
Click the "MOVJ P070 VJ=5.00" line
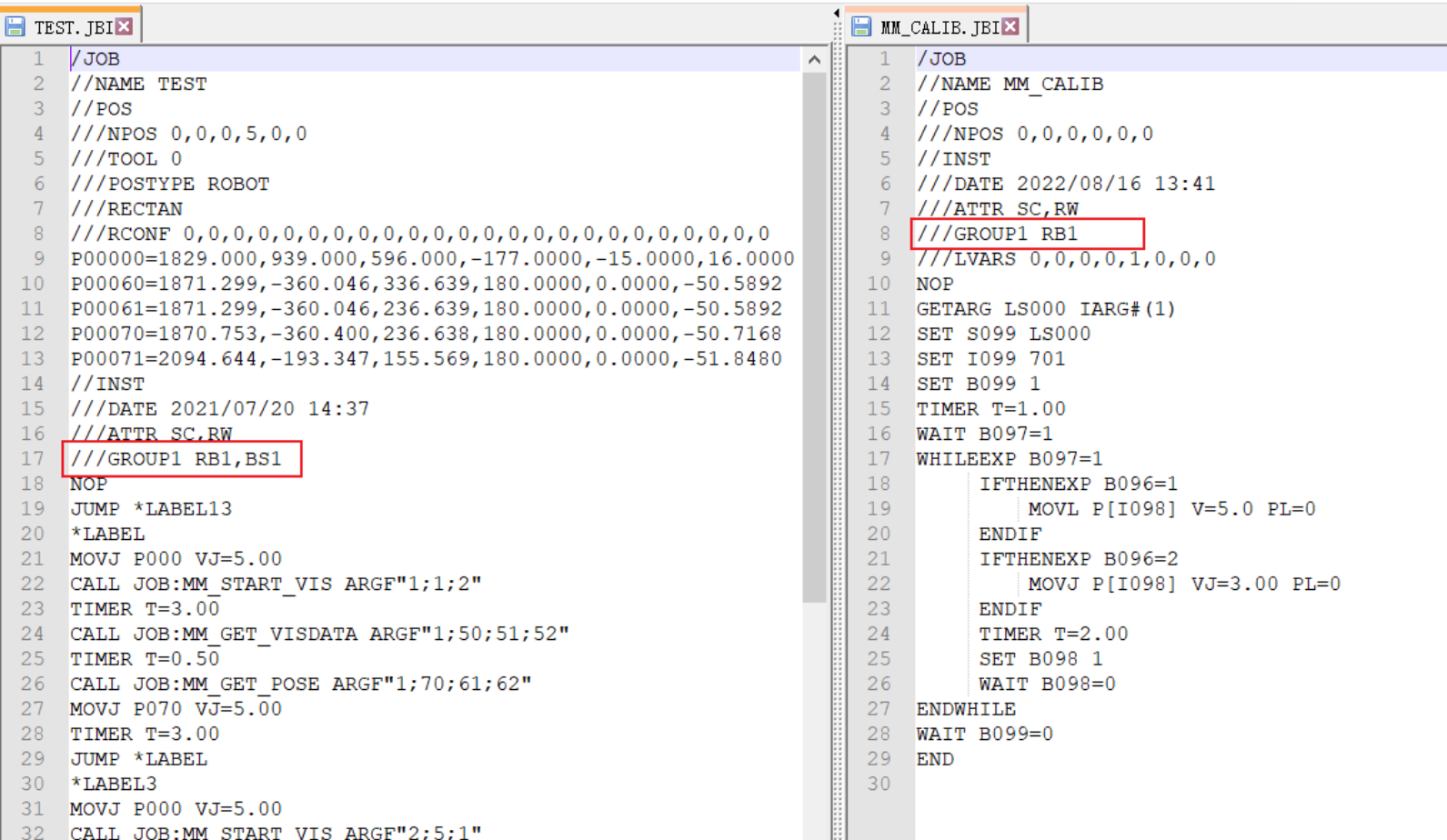(176, 709)
